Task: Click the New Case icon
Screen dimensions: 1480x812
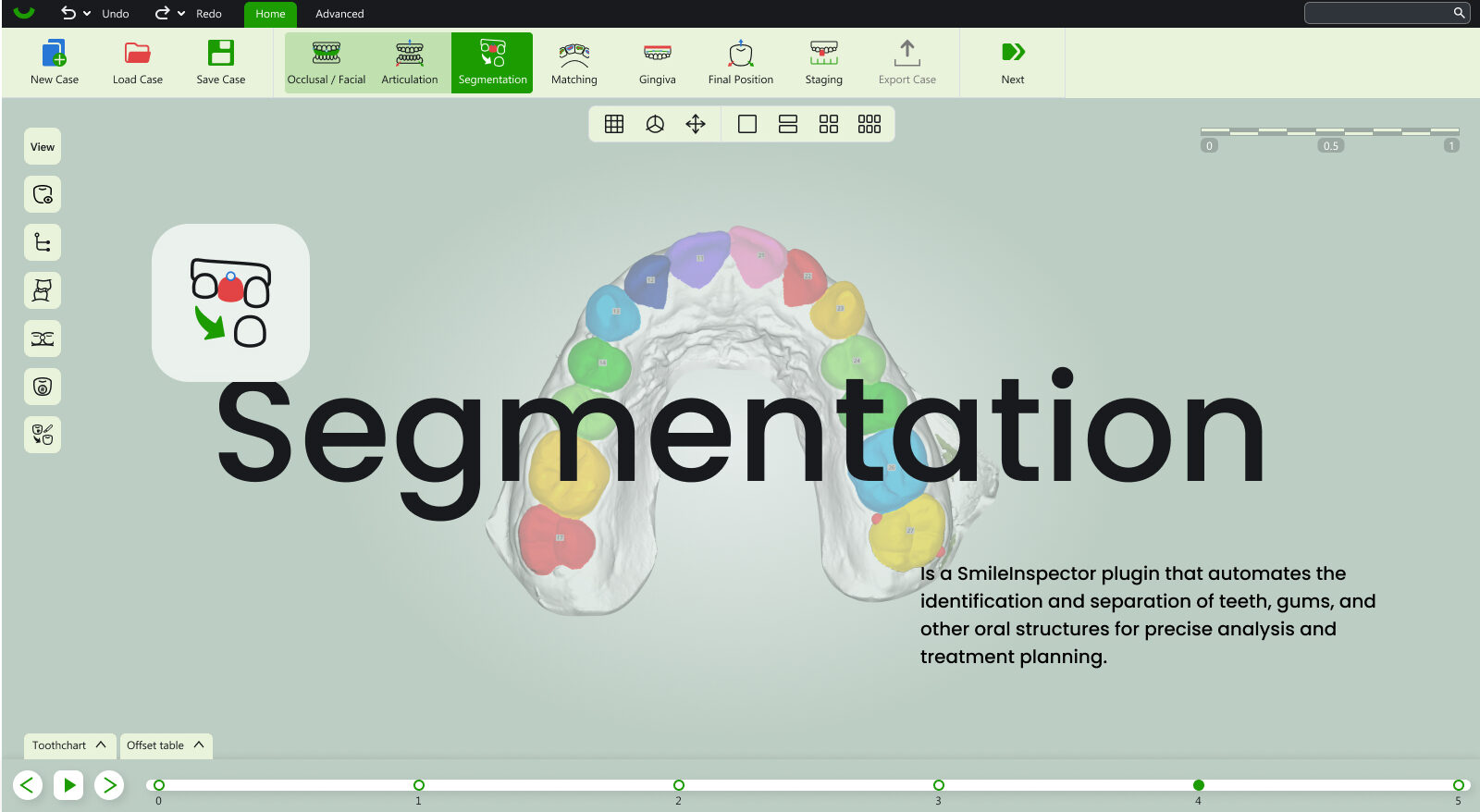Action: point(55,54)
